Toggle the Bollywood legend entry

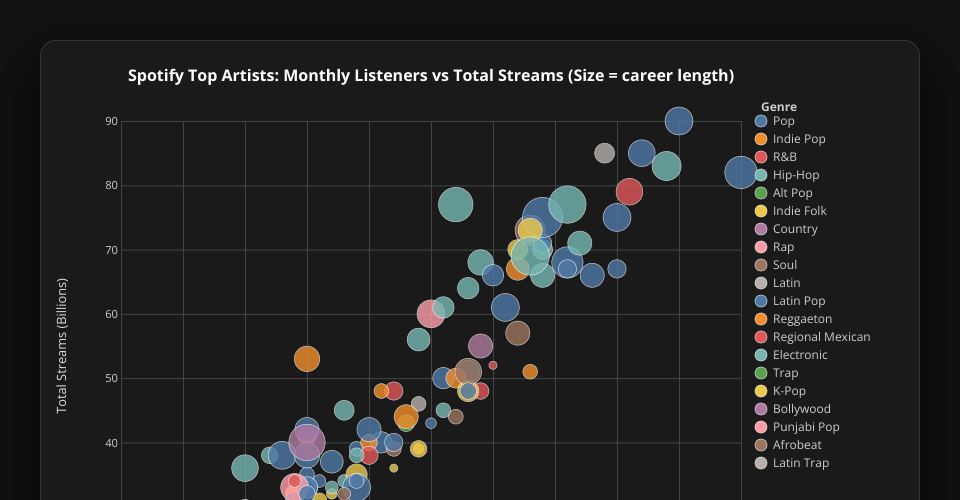[x=801, y=409]
